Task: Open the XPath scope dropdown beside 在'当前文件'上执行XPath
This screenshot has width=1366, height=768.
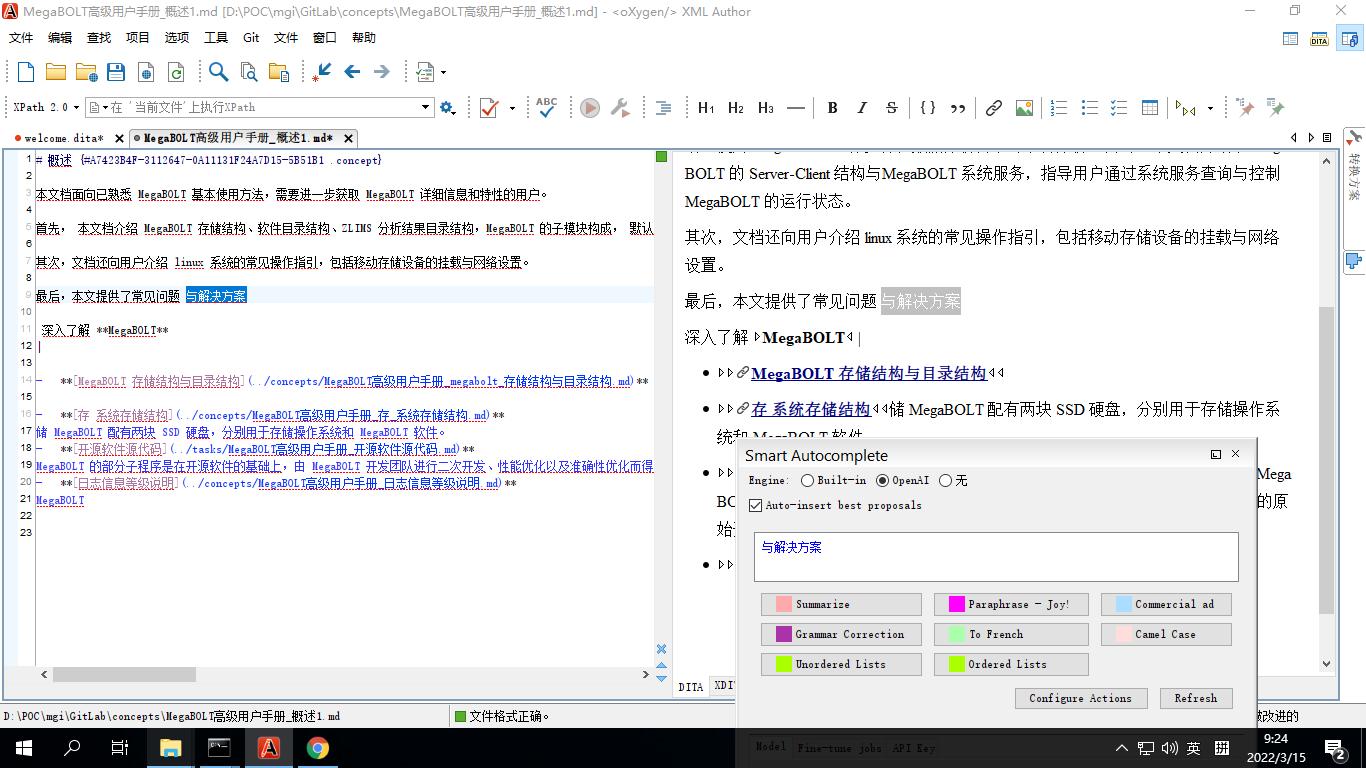Action: 99,107
